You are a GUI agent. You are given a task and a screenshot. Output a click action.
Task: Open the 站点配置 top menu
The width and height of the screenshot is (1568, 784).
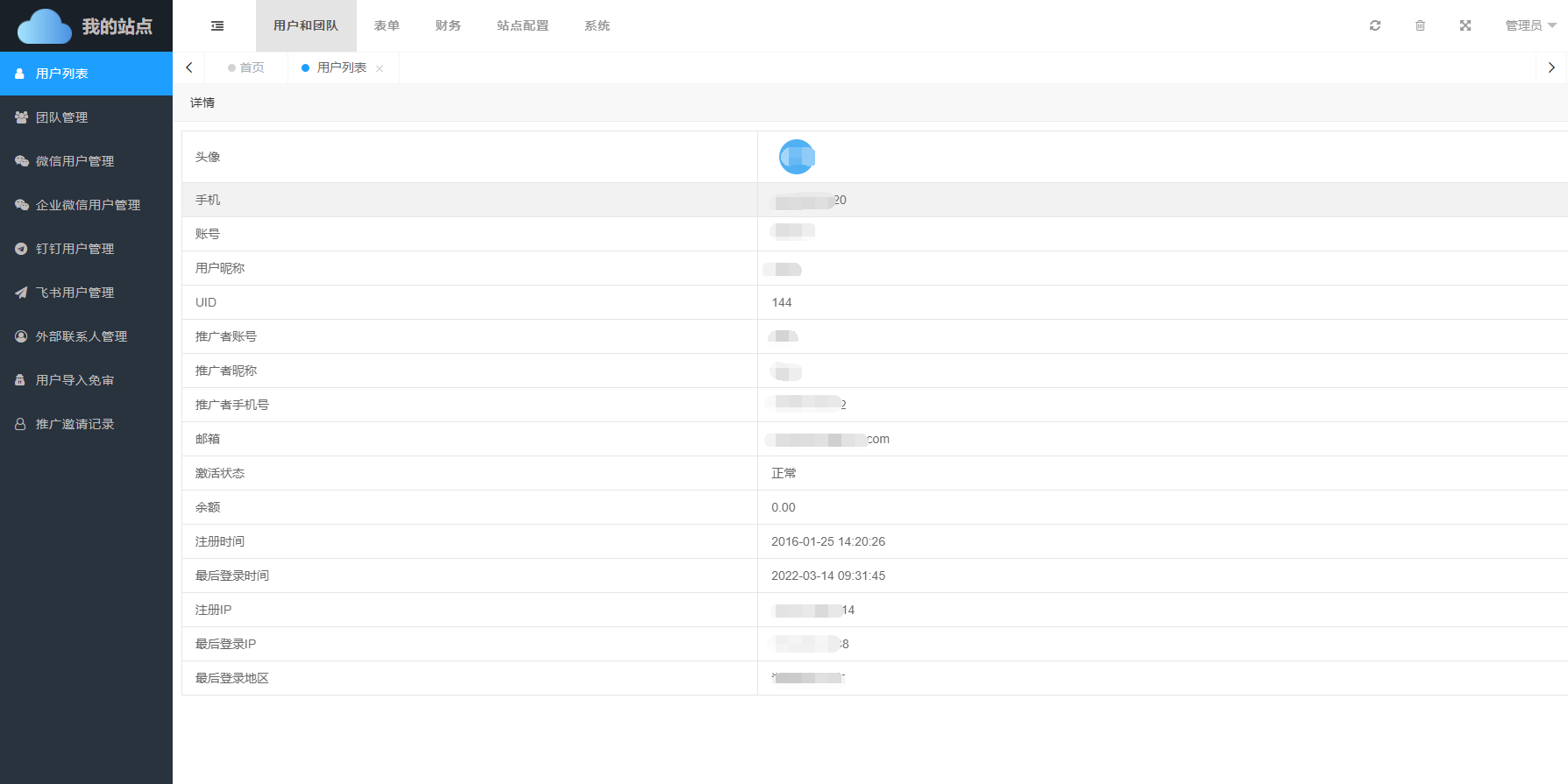522,26
